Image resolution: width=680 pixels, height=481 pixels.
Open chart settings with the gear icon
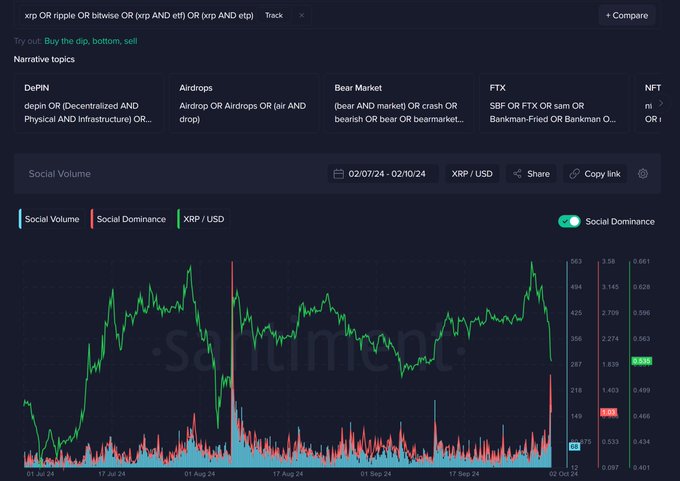click(x=643, y=174)
